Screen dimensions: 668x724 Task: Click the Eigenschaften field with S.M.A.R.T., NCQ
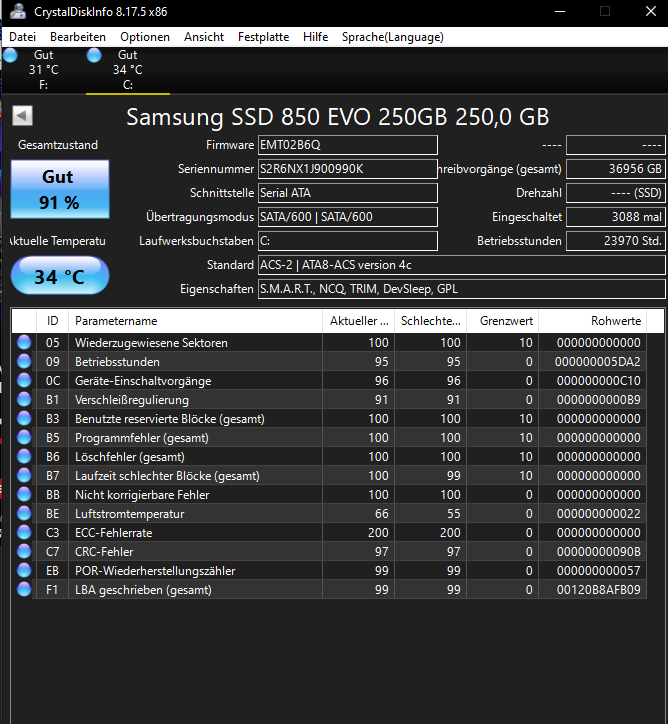(x=461, y=289)
